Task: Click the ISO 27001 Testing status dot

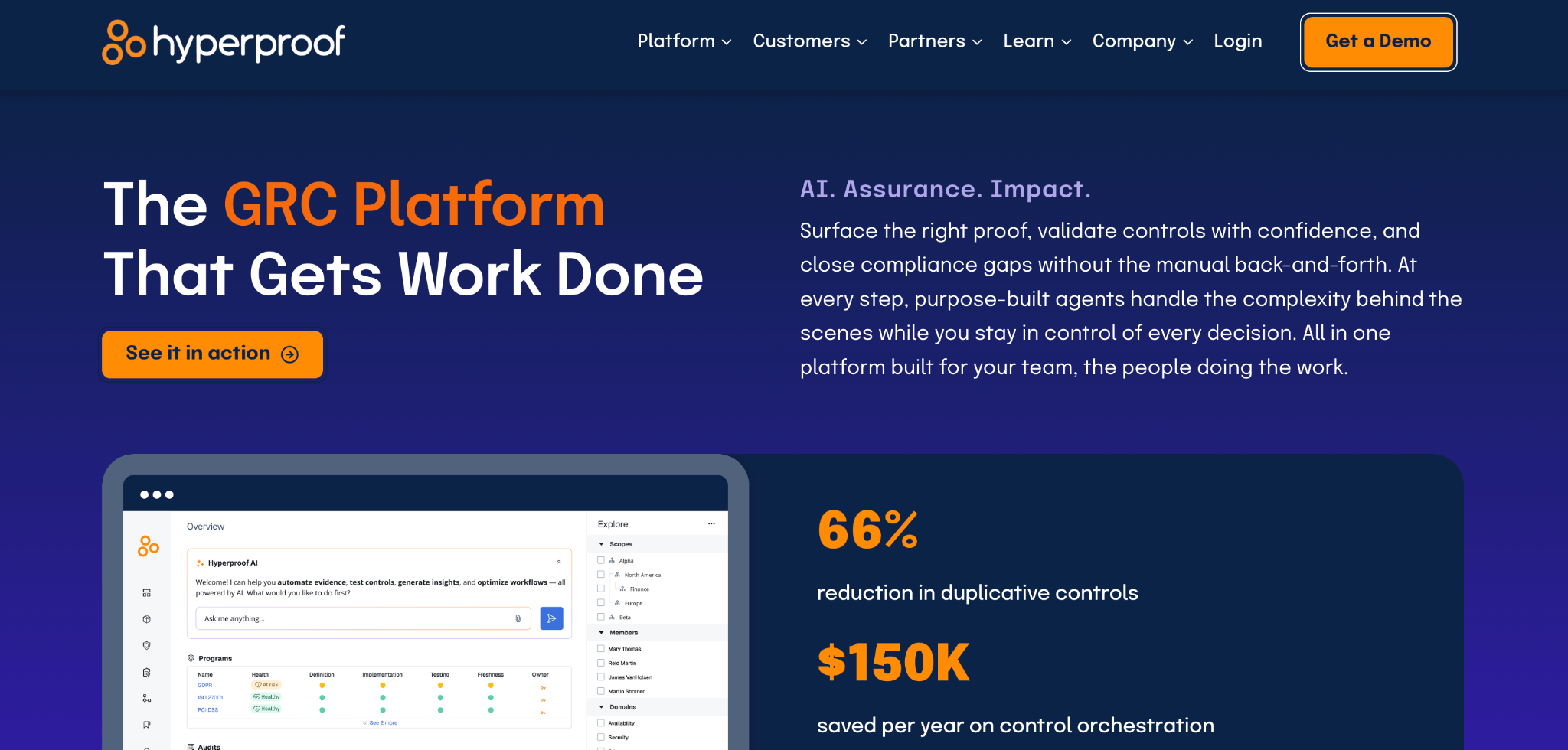Action: point(440,698)
